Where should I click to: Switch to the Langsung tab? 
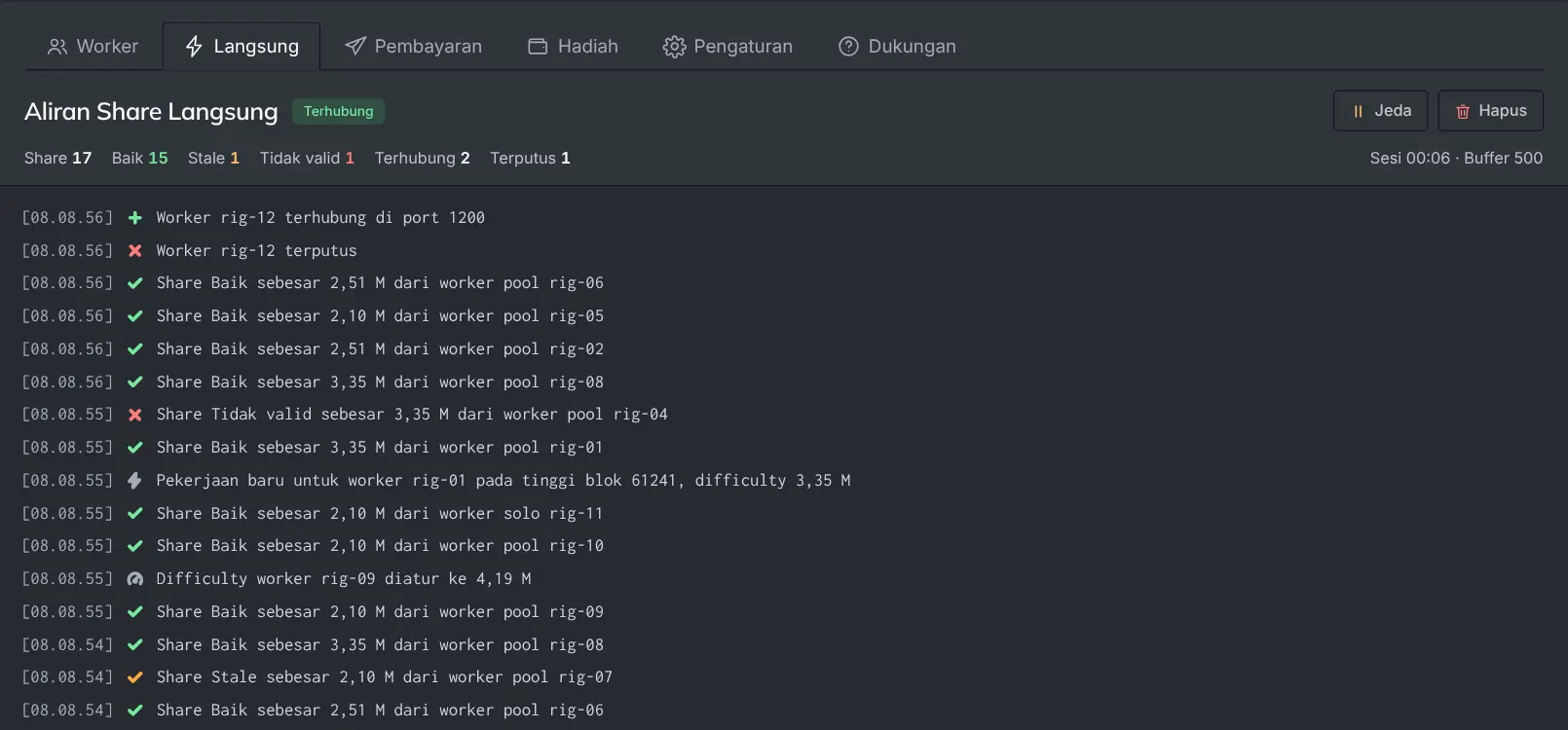[242, 47]
